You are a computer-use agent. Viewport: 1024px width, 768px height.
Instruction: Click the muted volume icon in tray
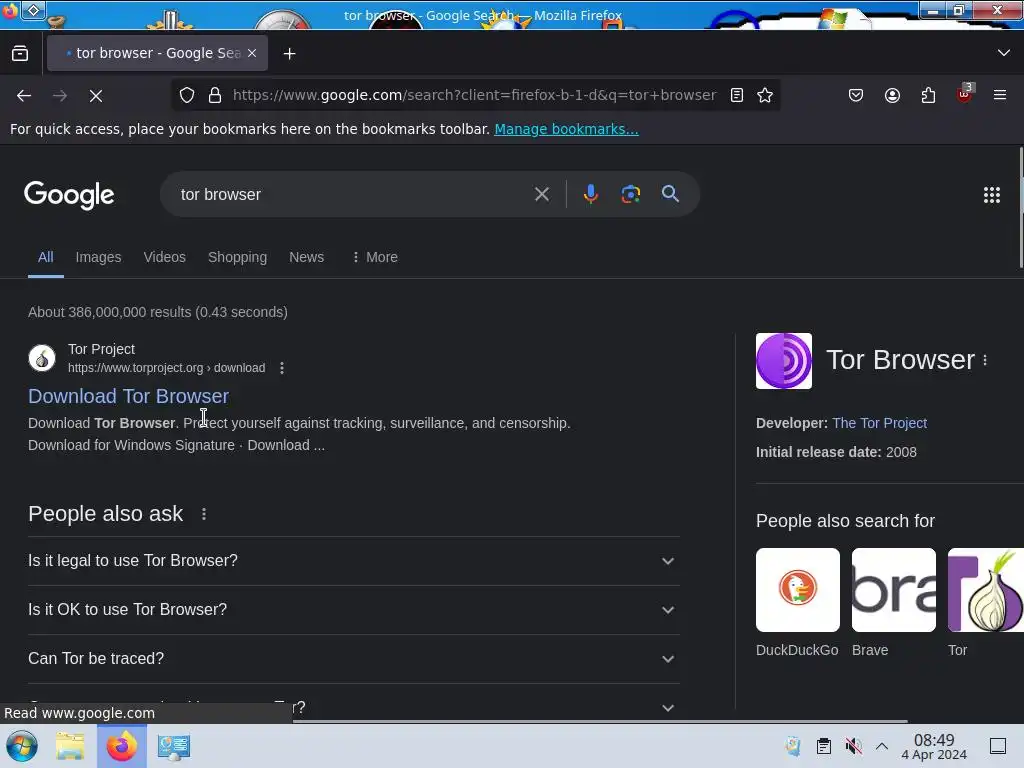point(853,746)
